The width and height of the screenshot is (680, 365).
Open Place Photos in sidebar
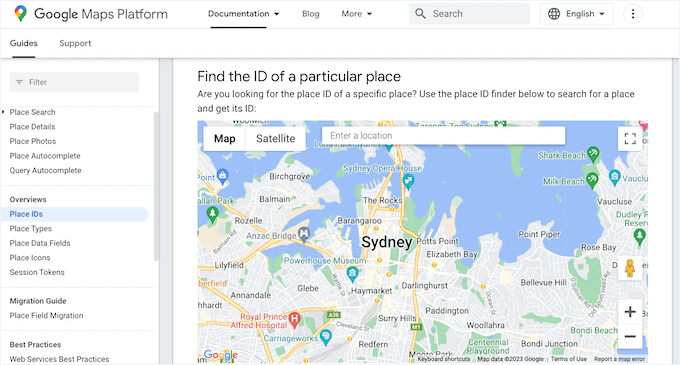tap(33, 141)
